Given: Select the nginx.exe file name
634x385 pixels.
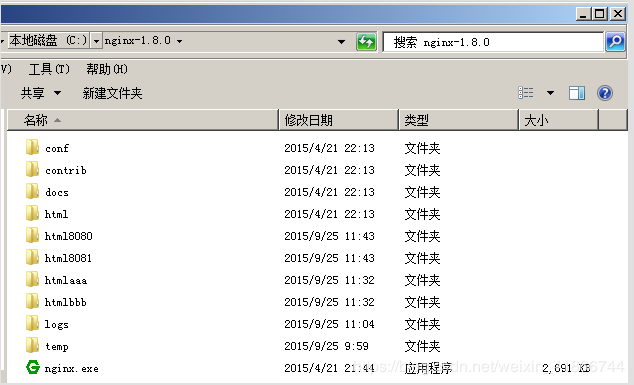Looking at the screenshot, I should [72, 368].
